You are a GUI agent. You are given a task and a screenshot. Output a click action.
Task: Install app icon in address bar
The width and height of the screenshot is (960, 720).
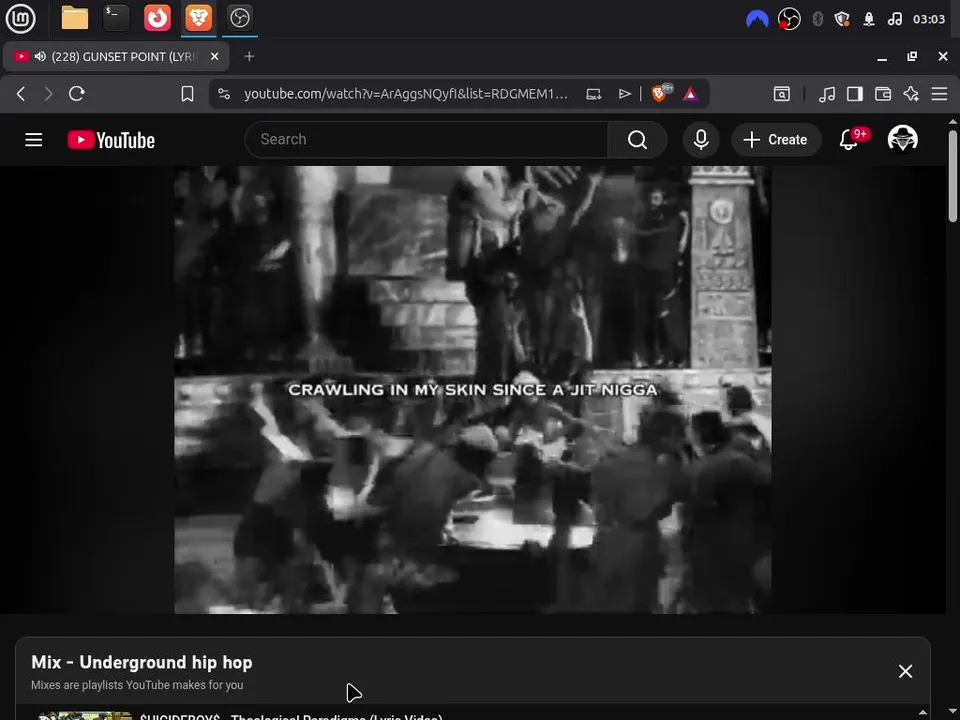pyautogui.click(x=593, y=94)
